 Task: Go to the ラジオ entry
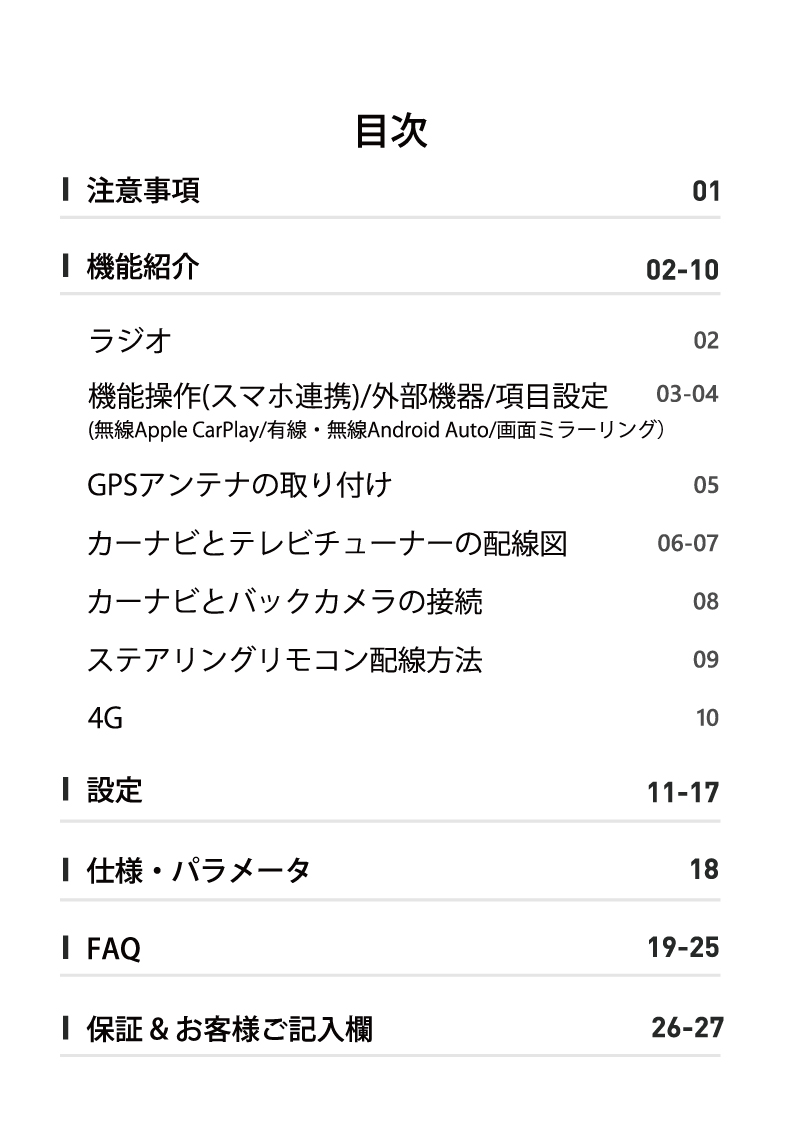pos(129,341)
